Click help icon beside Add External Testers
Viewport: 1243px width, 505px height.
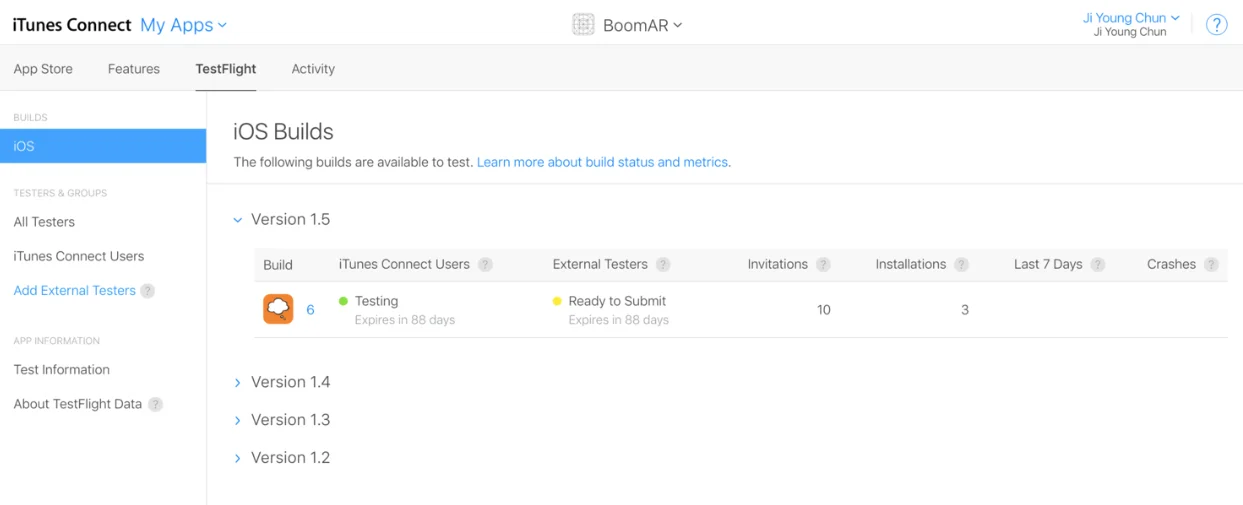coord(148,291)
